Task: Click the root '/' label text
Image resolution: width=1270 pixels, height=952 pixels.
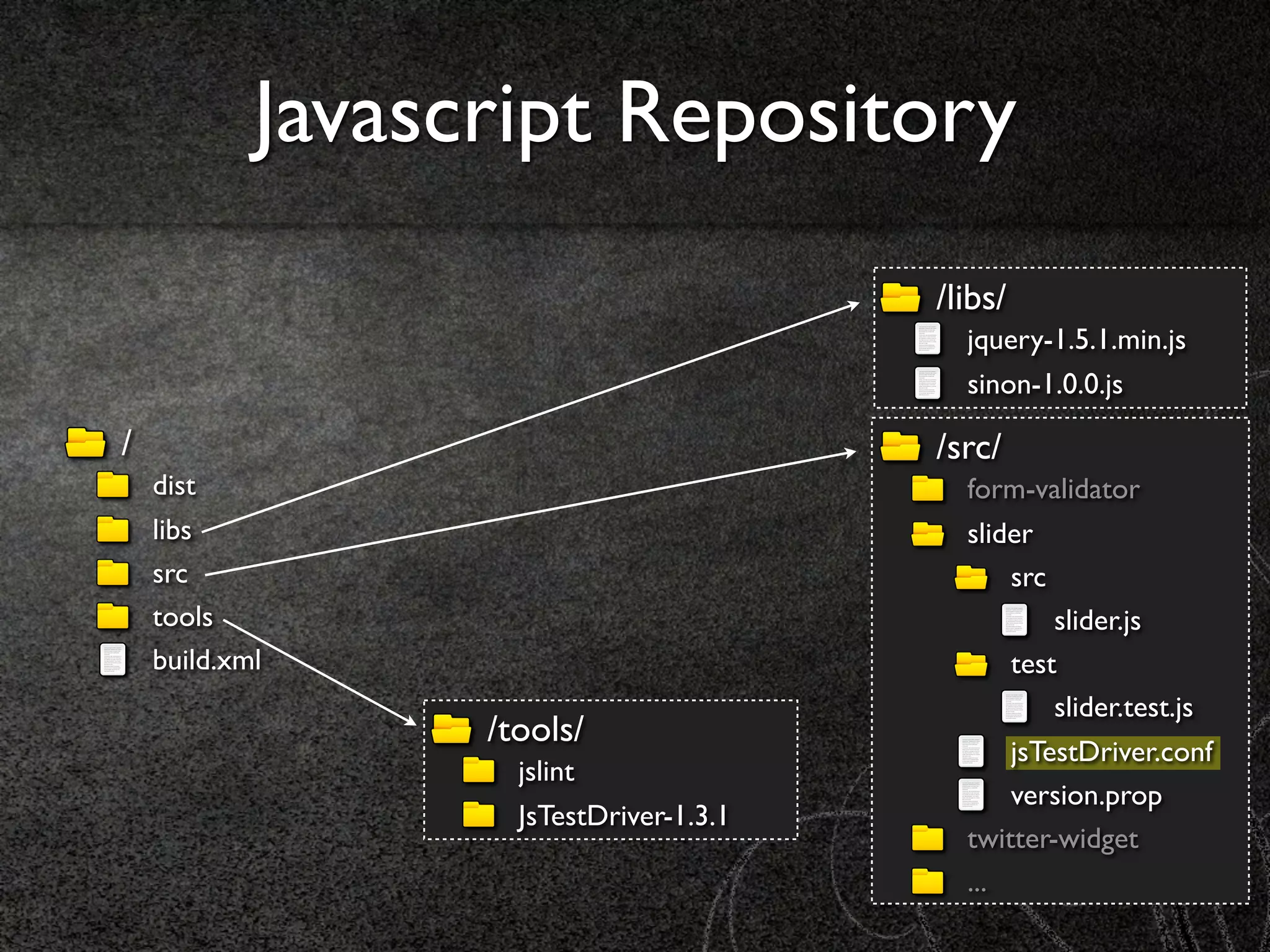Action: (127, 443)
